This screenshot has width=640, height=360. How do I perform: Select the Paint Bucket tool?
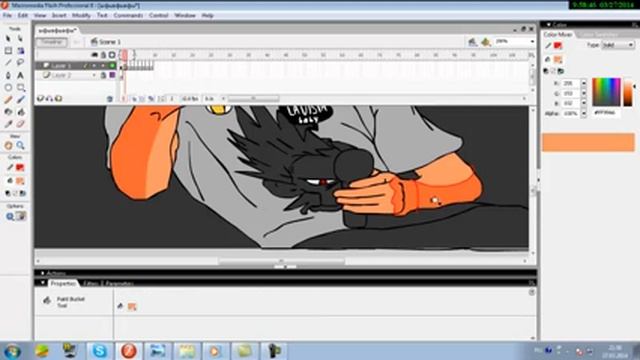[x=20, y=112]
